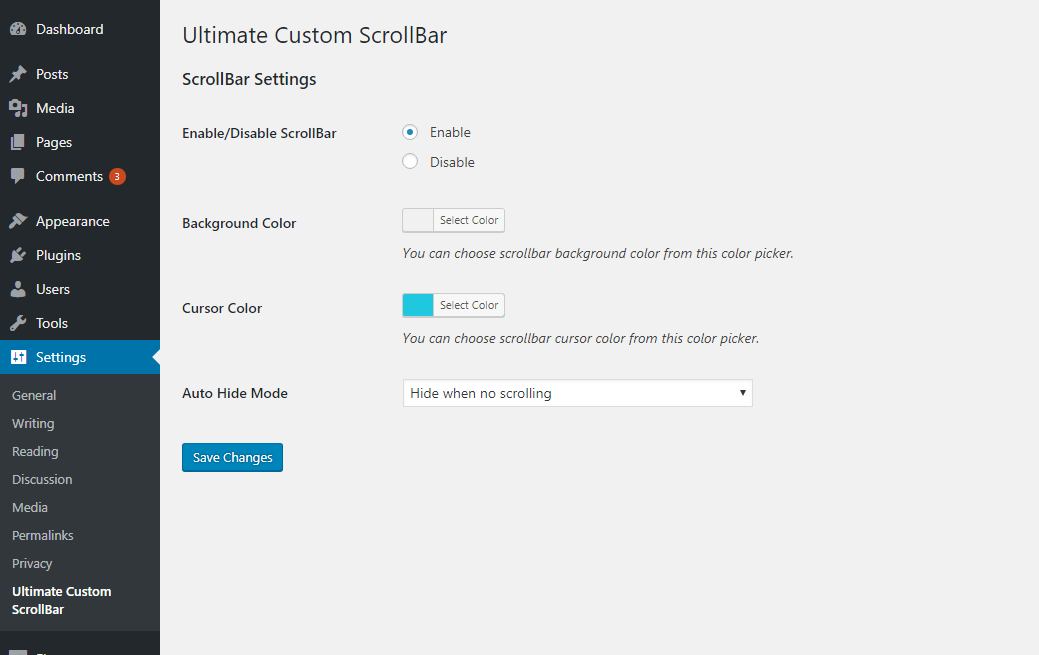Image resolution: width=1039 pixels, height=655 pixels.
Task: Click the Cursor Color cyan swatch
Action: tap(418, 305)
